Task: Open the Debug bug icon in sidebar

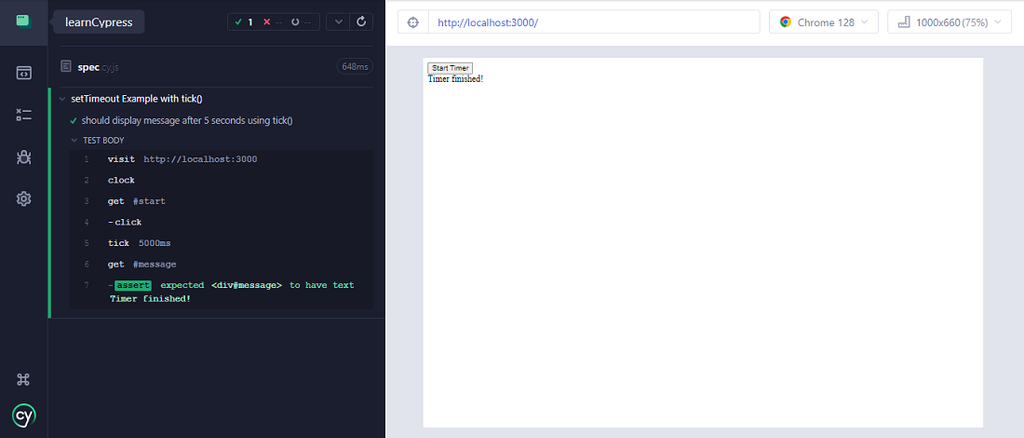Action: tap(24, 157)
